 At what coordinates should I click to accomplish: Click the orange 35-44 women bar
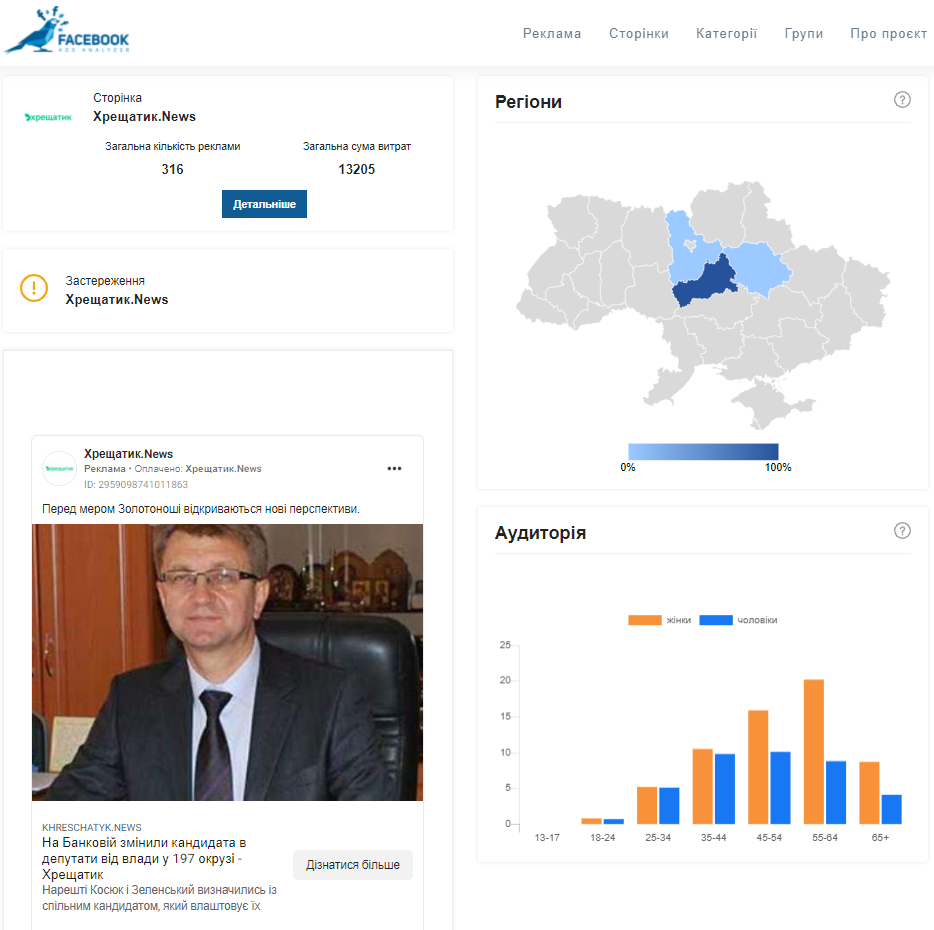click(x=702, y=786)
